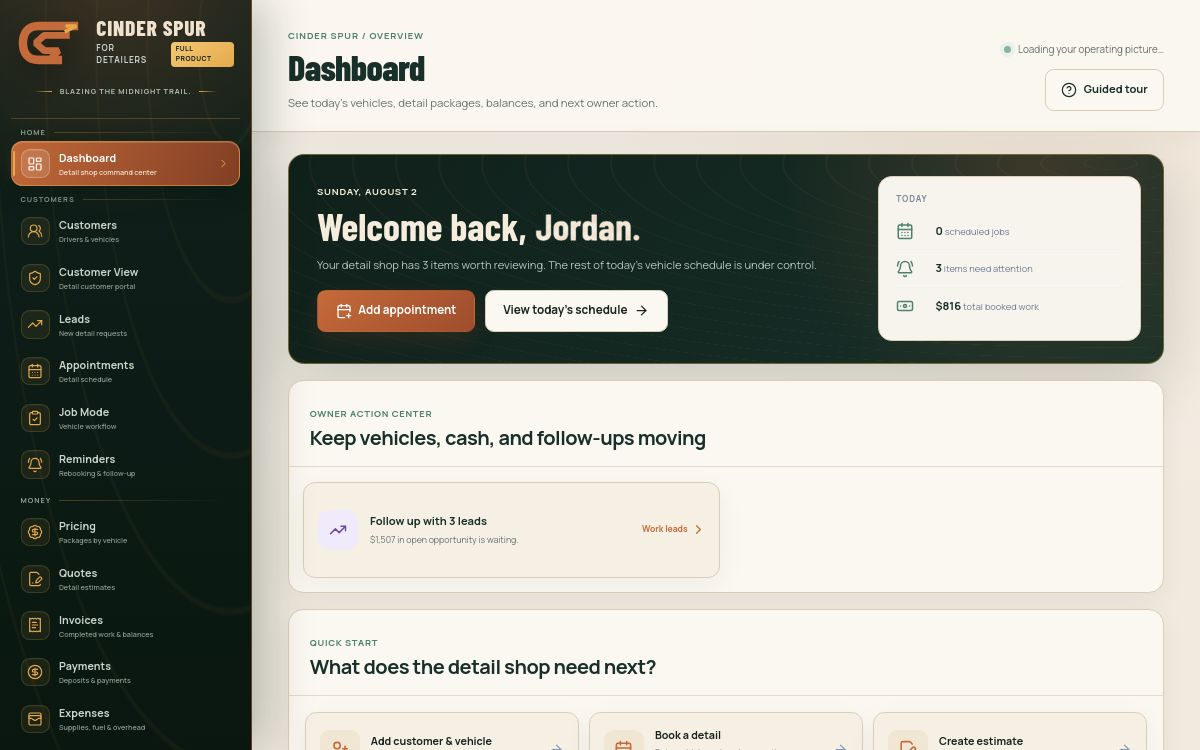Click View today's schedule button
1200x750 pixels.
point(576,311)
